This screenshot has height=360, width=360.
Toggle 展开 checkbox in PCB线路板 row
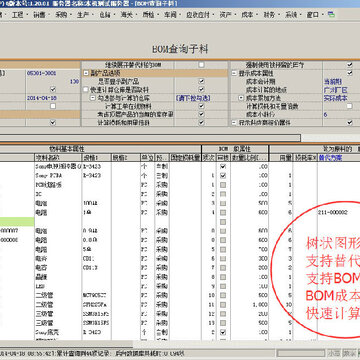click(x=223, y=184)
